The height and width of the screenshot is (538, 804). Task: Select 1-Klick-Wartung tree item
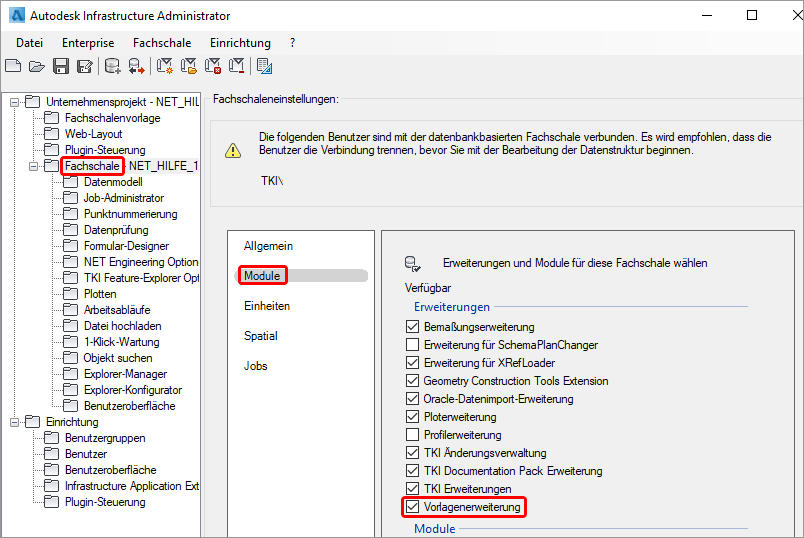(x=122, y=342)
